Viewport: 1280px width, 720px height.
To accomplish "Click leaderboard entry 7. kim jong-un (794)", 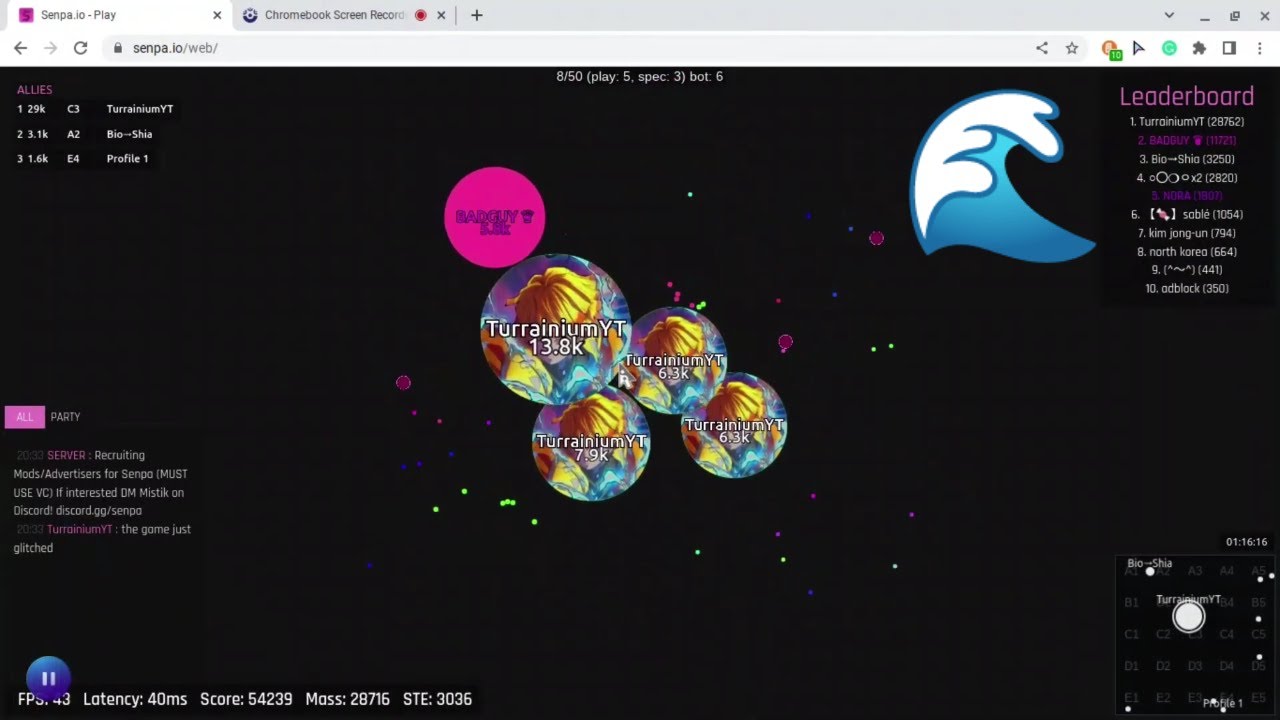I will coord(1186,233).
